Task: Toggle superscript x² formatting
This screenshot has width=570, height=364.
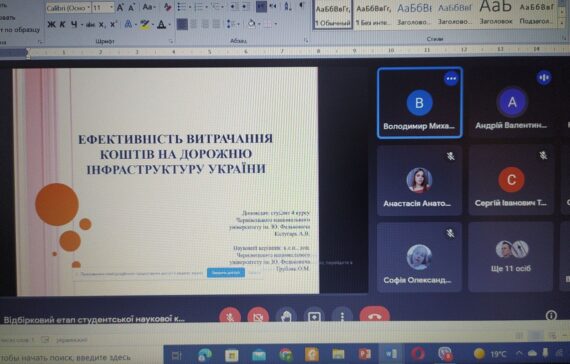Action: tap(113, 25)
